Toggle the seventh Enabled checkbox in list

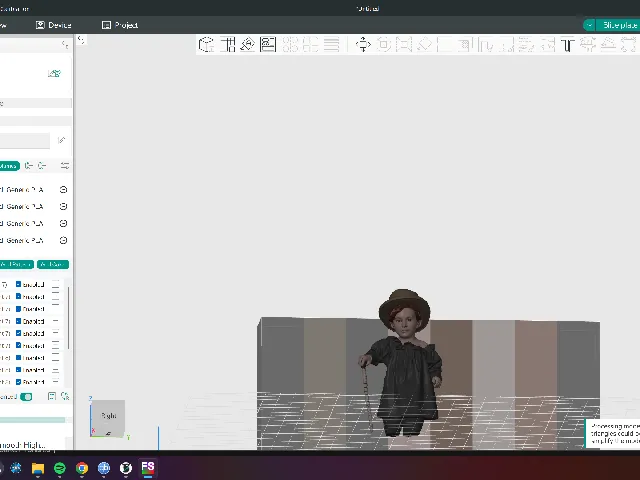pos(18,358)
